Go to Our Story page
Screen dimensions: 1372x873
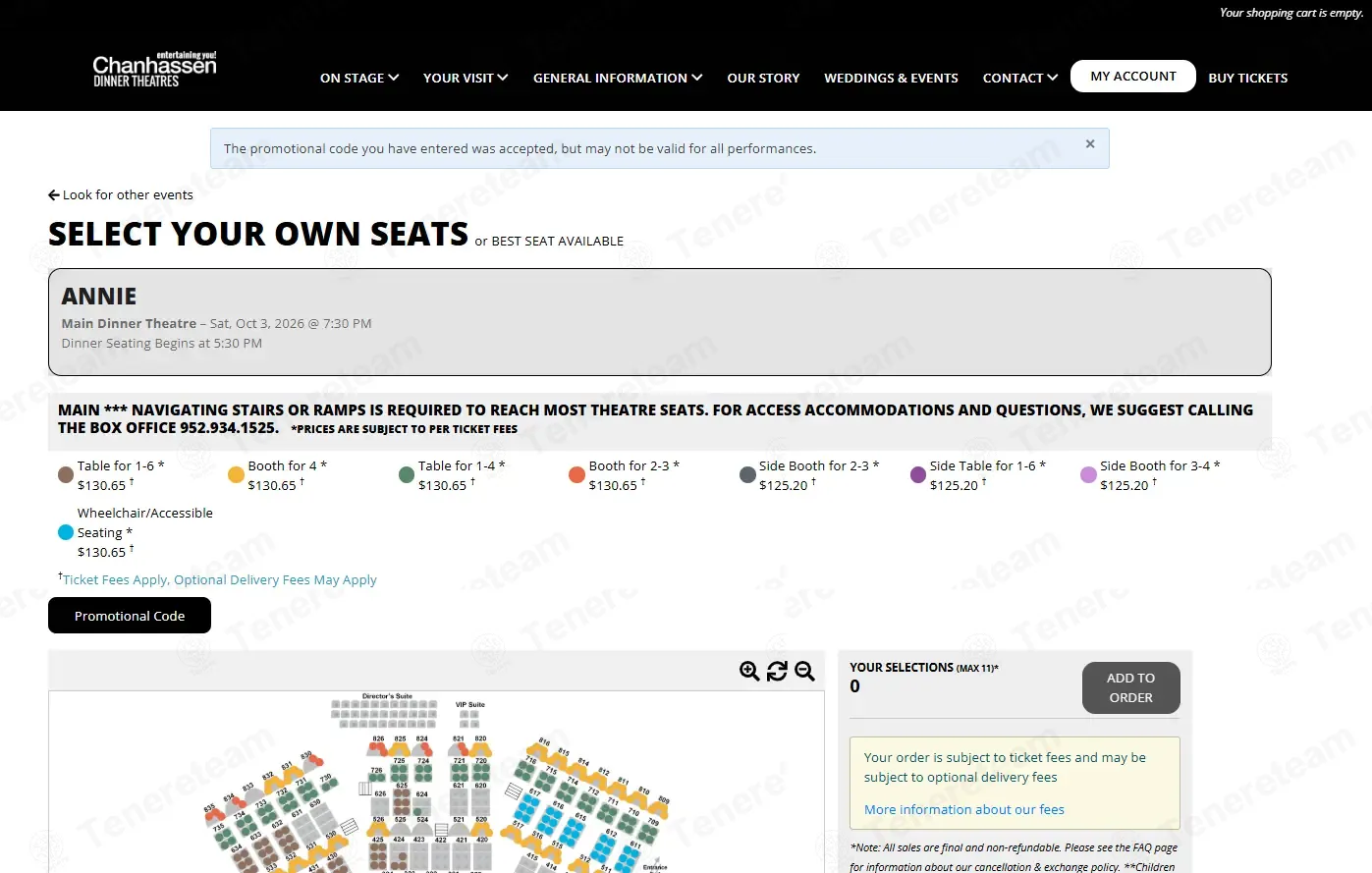pyautogui.click(x=763, y=78)
